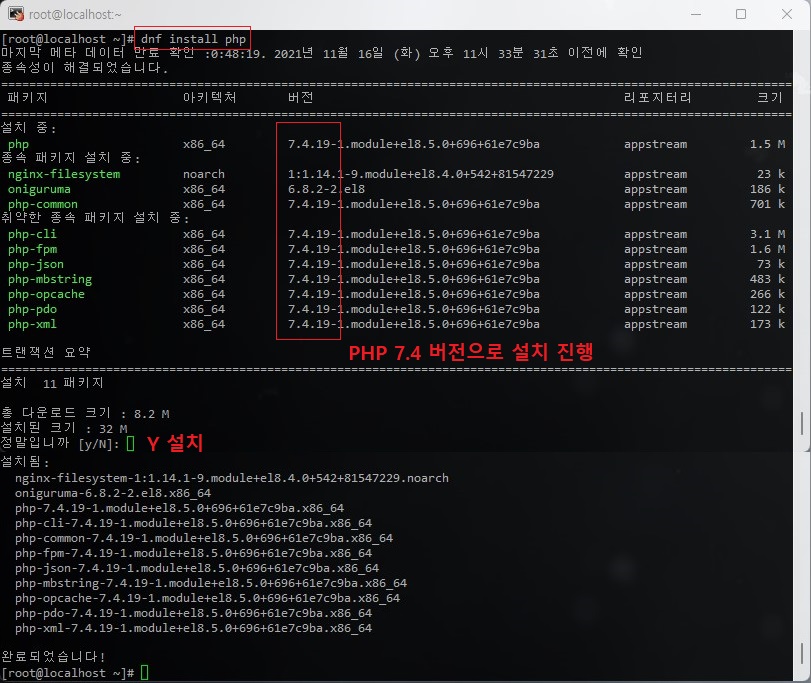The image size is (812, 683).
Task: Click '설치 11 패키지' line
Action: pyautogui.click(x=52, y=383)
